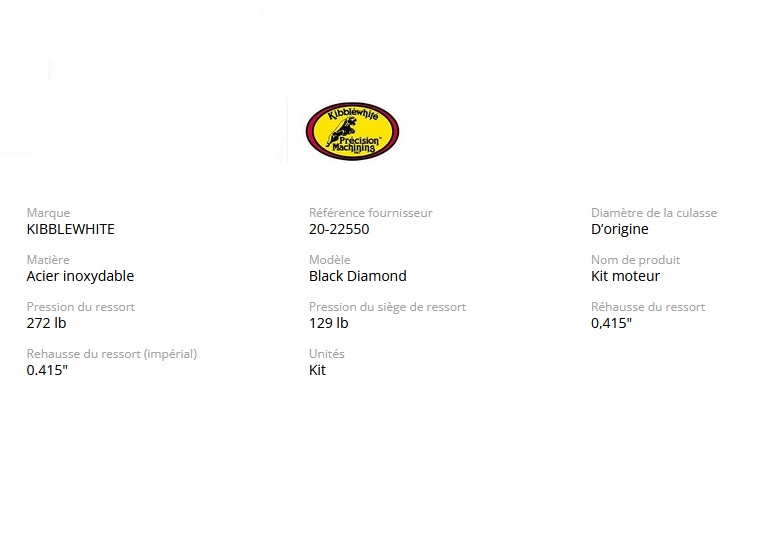This screenshot has width=758, height=547.
Task: Select the Black Diamond model value
Action: pos(358,276)
